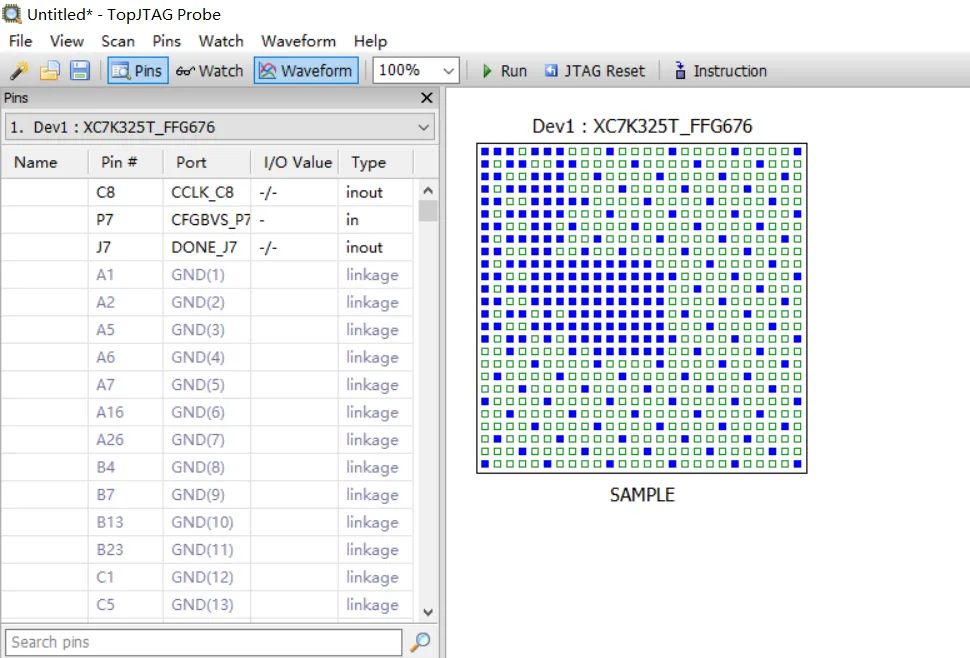Close the Pins panel with the X
The image size is (970, 658).
(x=427, y=98)
